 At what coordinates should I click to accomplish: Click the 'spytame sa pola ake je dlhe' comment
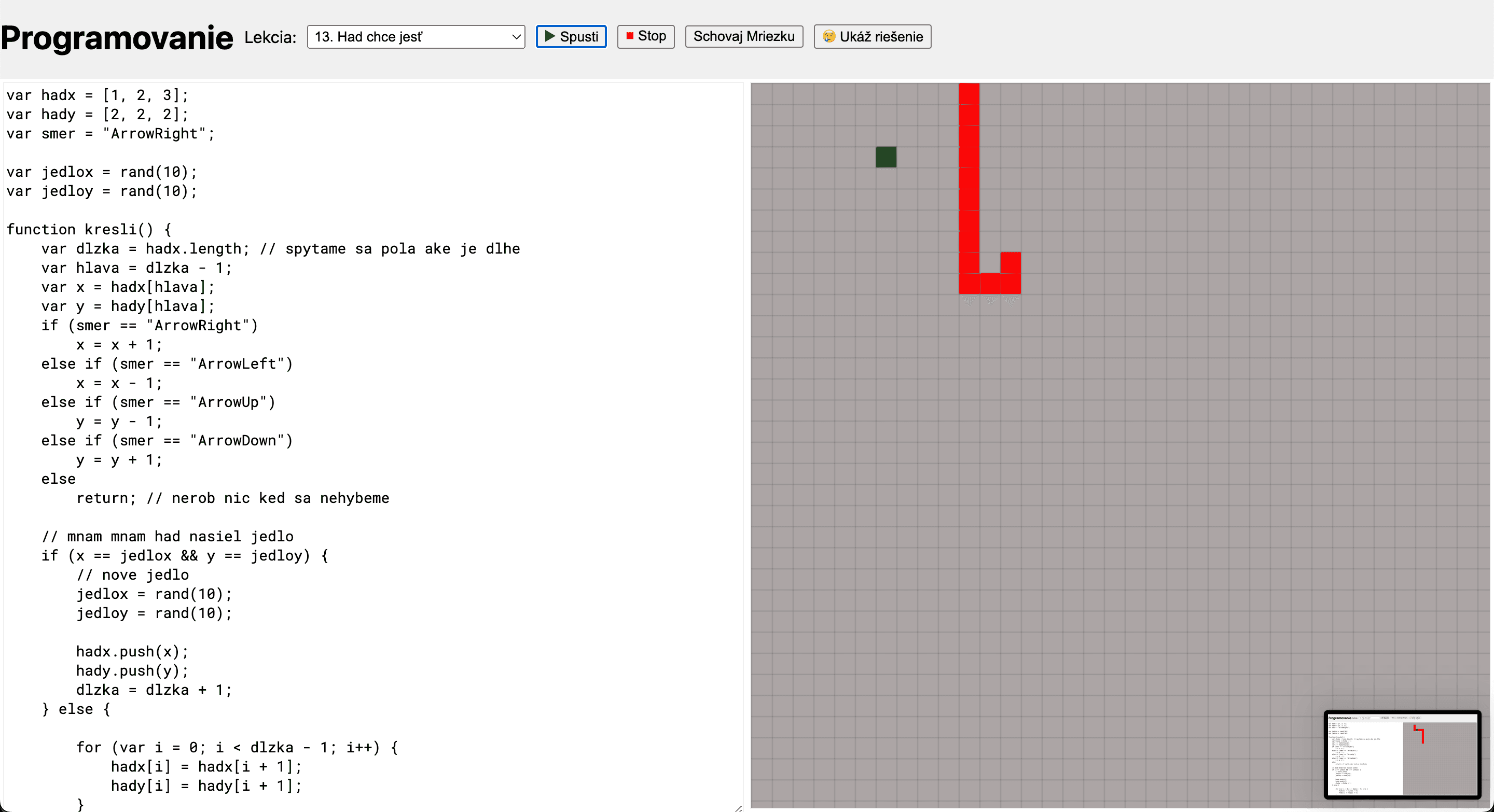390,249
